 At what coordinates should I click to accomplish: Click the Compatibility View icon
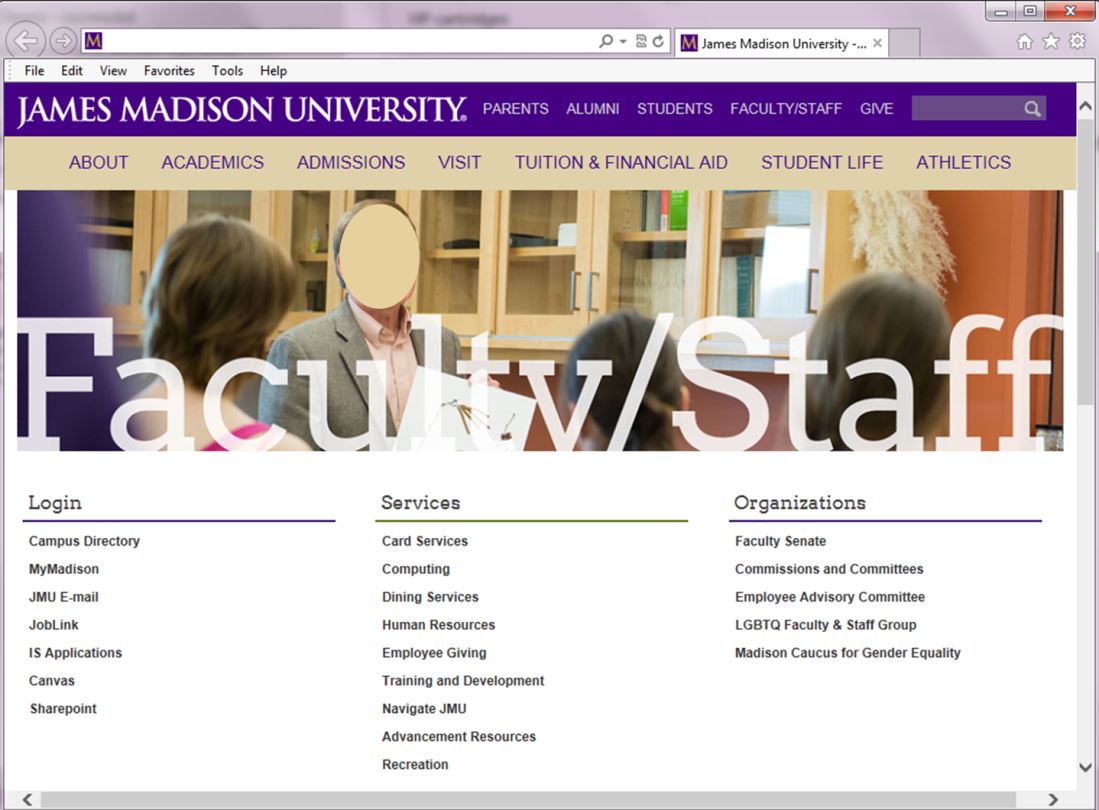coord(641,41)
